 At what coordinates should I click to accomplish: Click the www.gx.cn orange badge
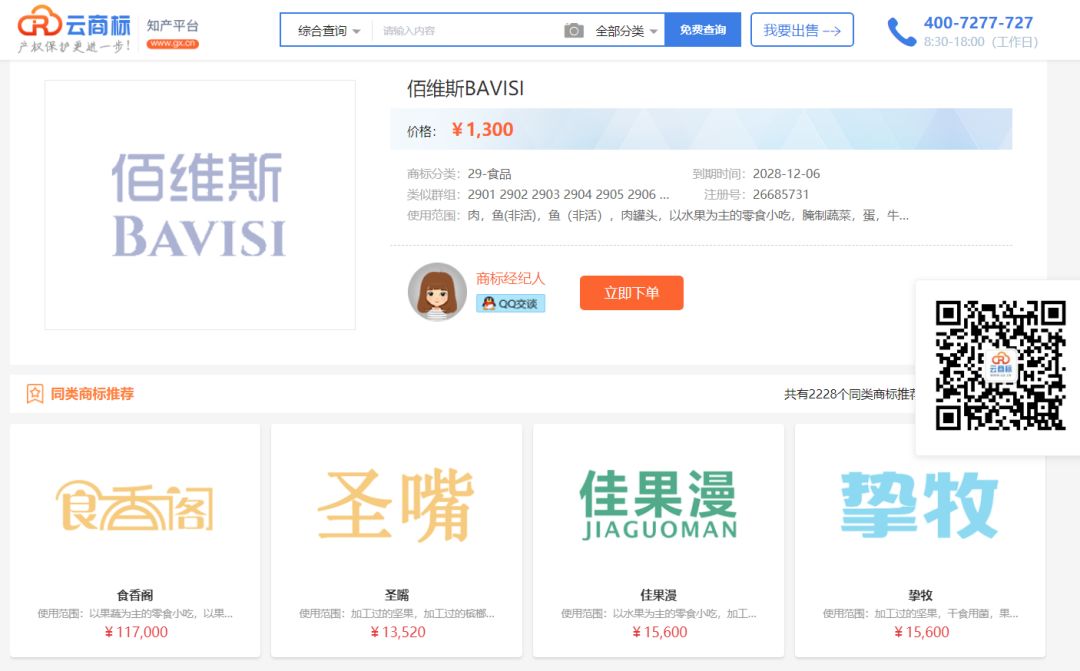coord(172,44)
